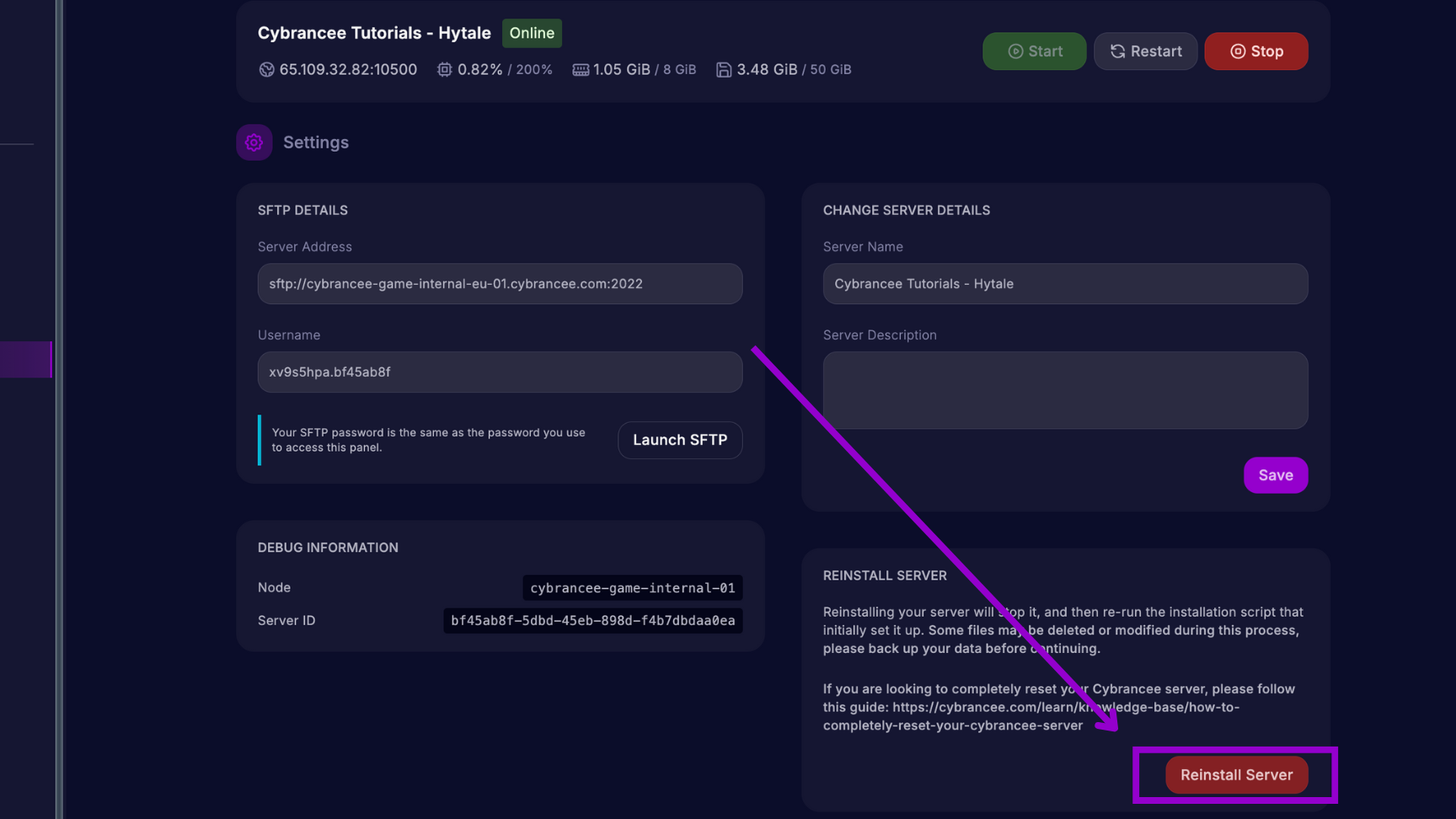Viewport: 1456px width, 819px height.
Task: Stop the server with the red button
Action: (1255, 51)
